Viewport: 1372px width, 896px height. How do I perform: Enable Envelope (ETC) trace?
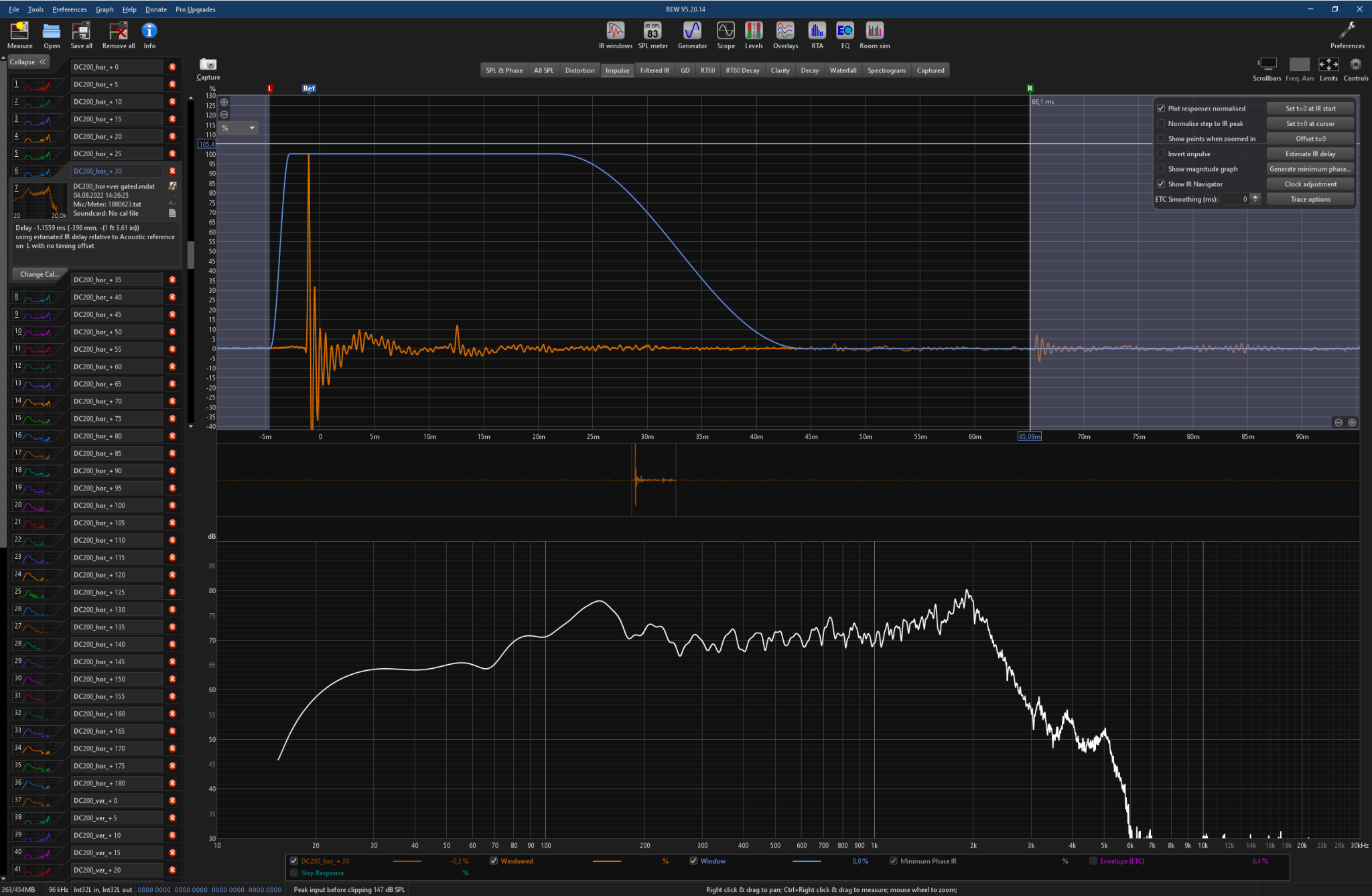pos(1093,861)
